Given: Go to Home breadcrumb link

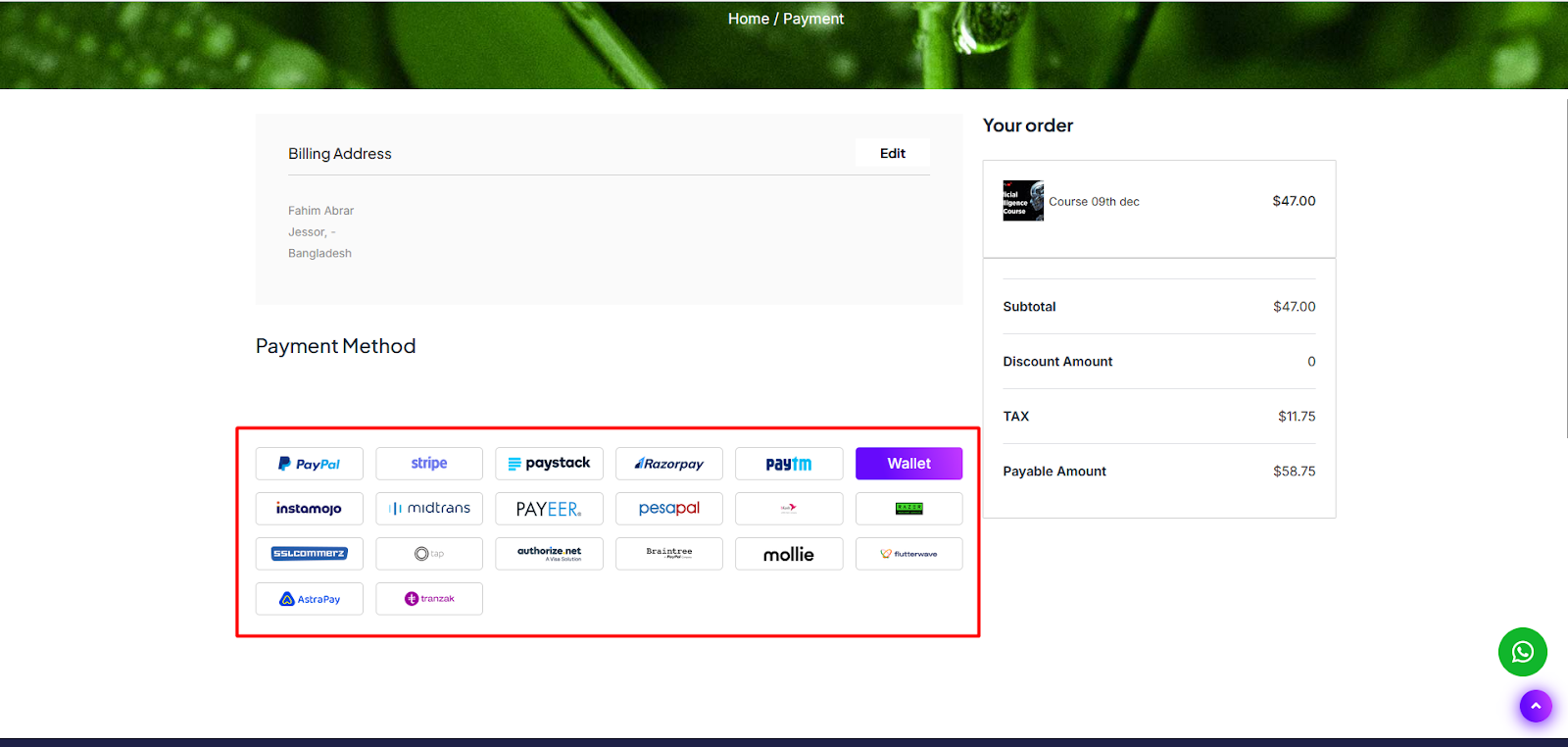Looking at the screenshot, I should tap(749, 19).
